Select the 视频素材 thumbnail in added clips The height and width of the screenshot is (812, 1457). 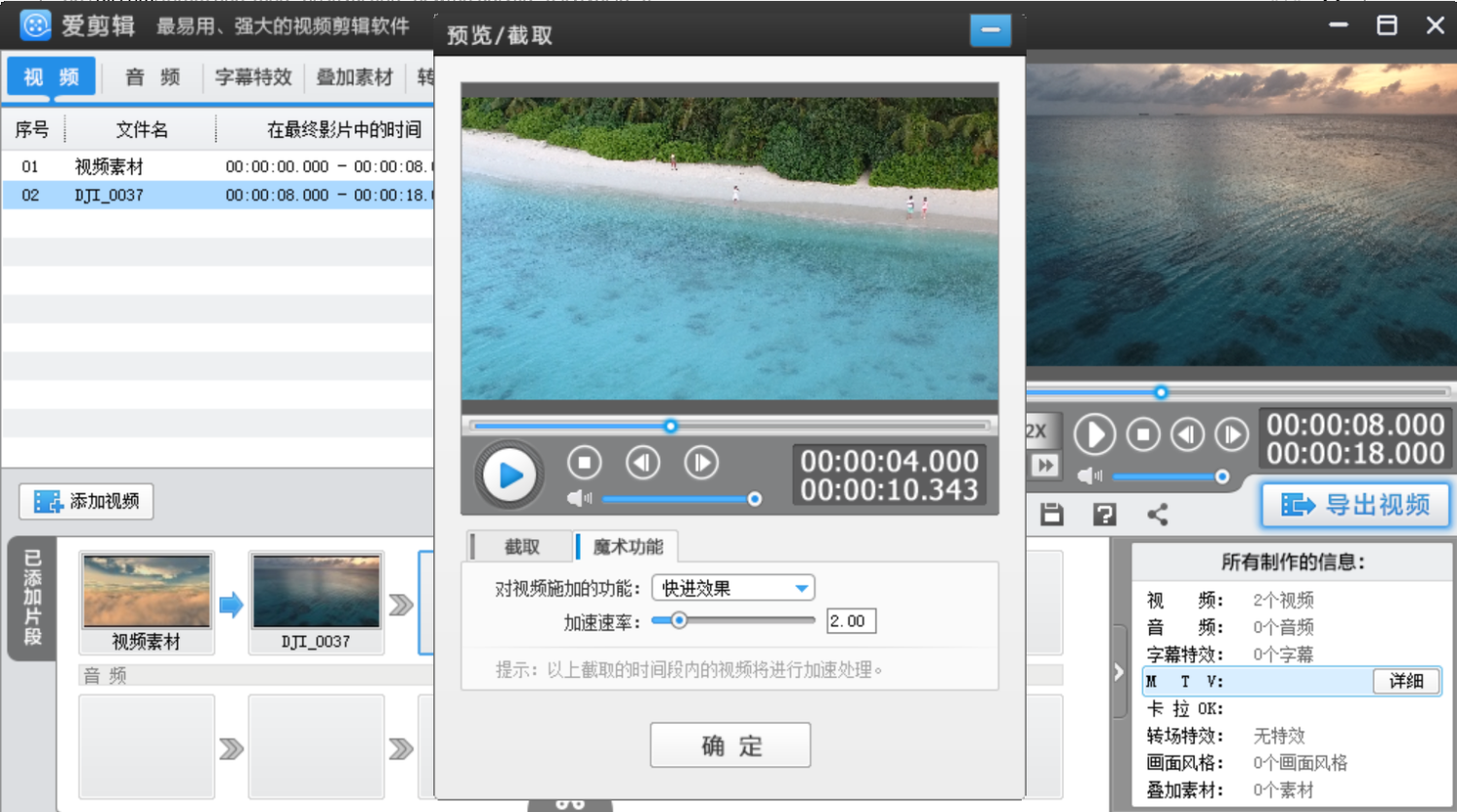(147, 602)
